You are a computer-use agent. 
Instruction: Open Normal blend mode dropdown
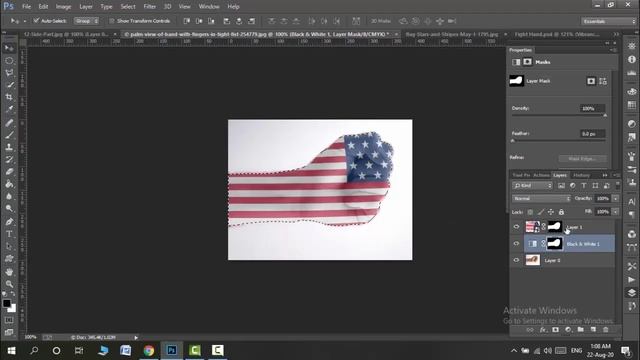pyautogui.click(x=541, y=198)
